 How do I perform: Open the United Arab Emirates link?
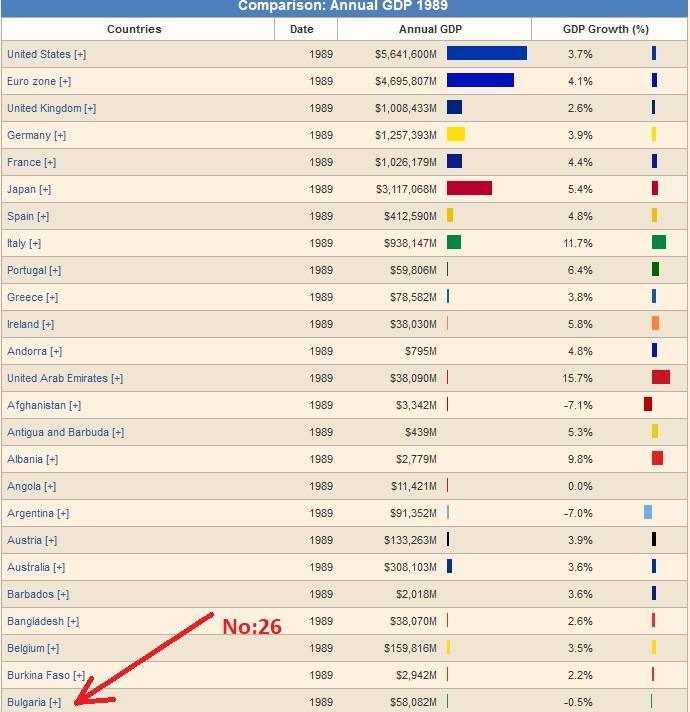point(58,378)
